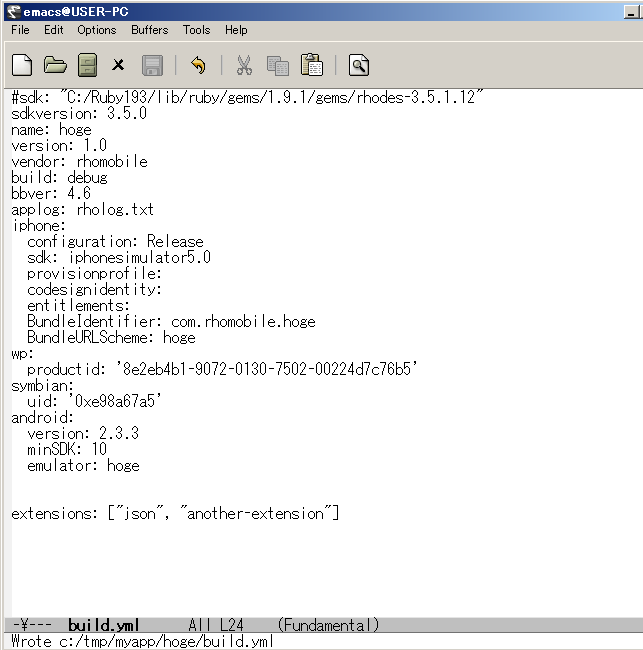Click 'bbver: 4.6' line
Viewport: 643px width, 650px height.
tap(51, 194)
